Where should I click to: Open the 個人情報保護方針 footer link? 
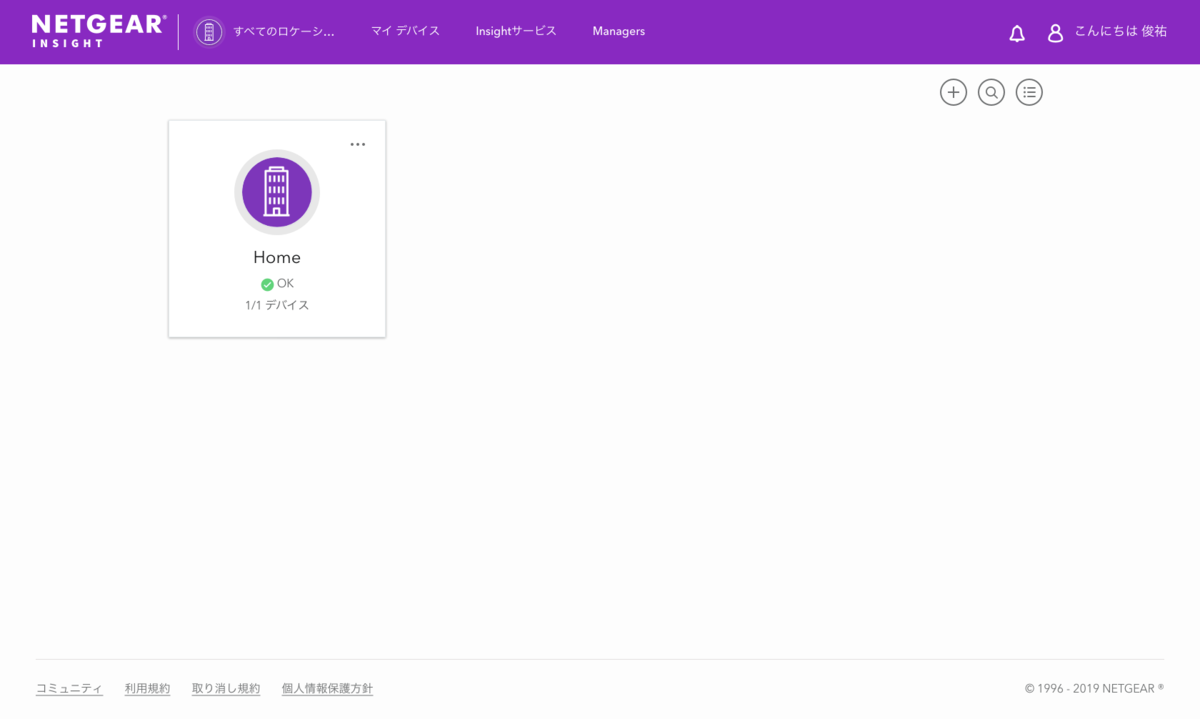click(327, 688)
